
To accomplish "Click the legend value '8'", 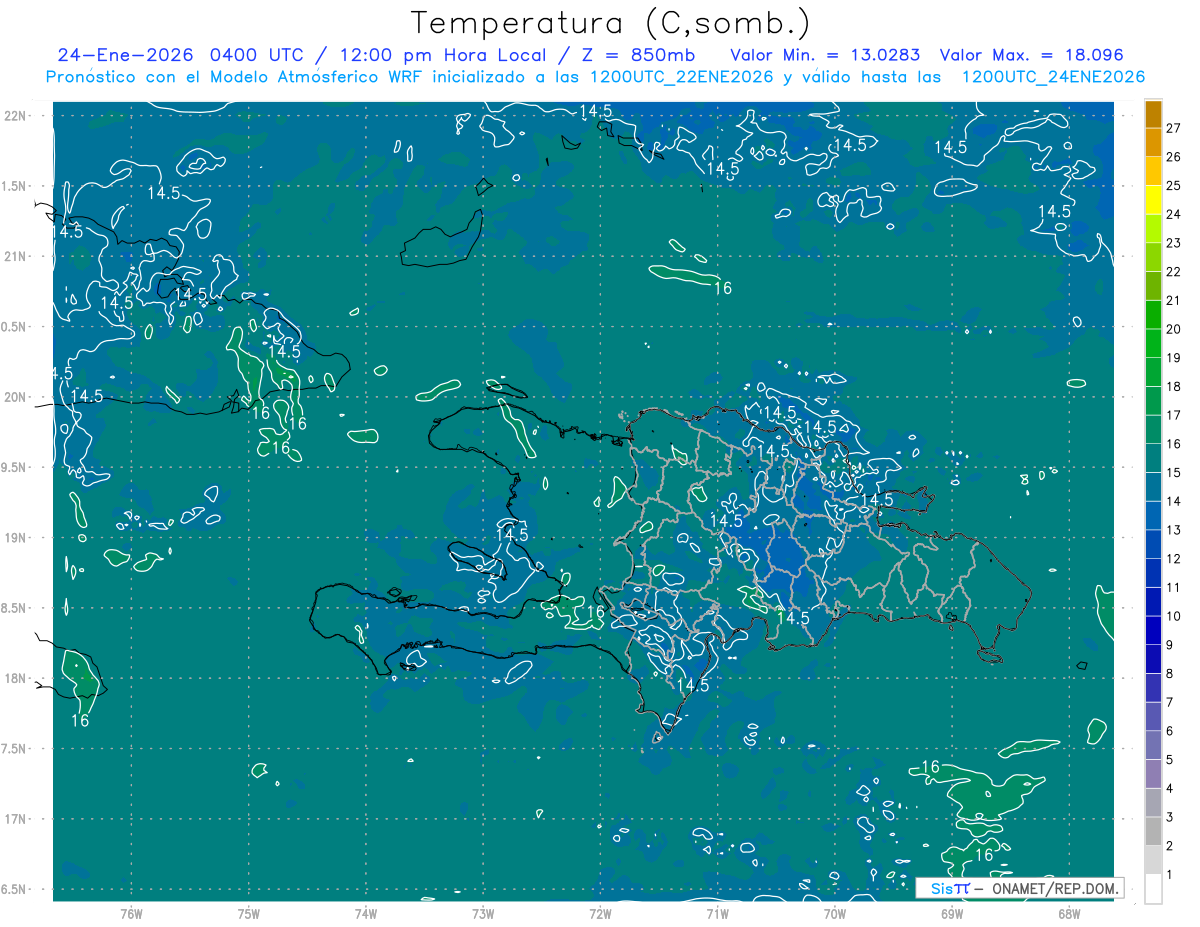I will click(x=1170, y=673).
